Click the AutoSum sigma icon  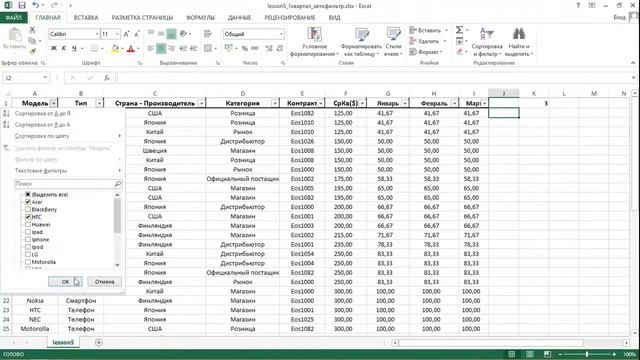(459, 30)
